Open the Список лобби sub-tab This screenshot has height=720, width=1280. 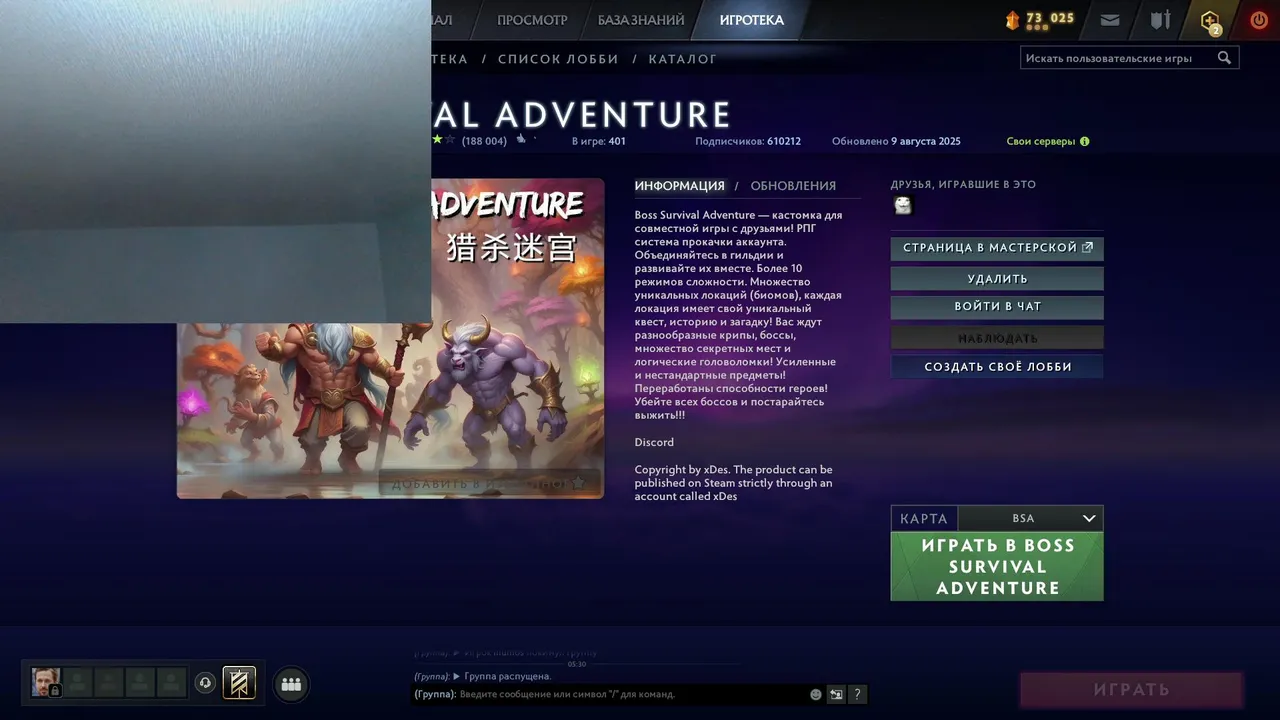click(558, 59)
